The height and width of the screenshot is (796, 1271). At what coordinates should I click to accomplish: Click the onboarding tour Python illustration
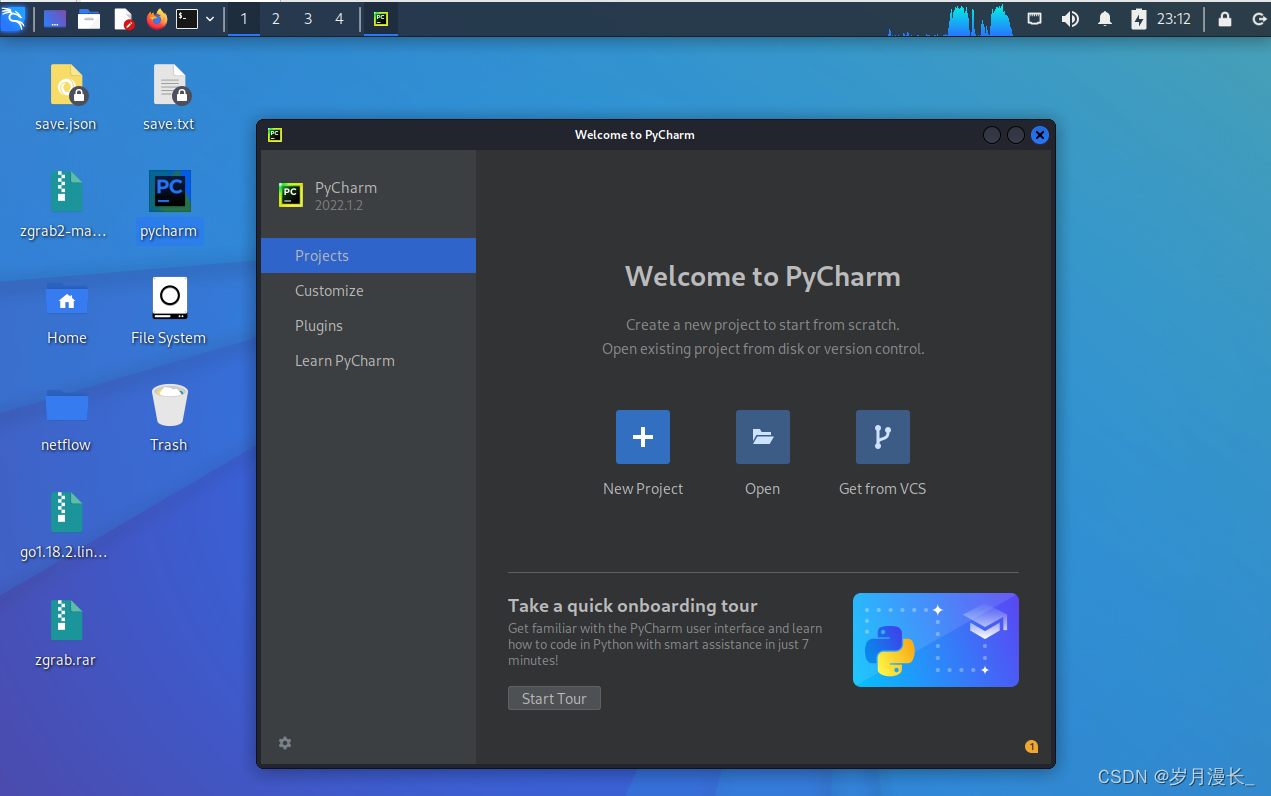pyautogui.click(x=936, y=640)
